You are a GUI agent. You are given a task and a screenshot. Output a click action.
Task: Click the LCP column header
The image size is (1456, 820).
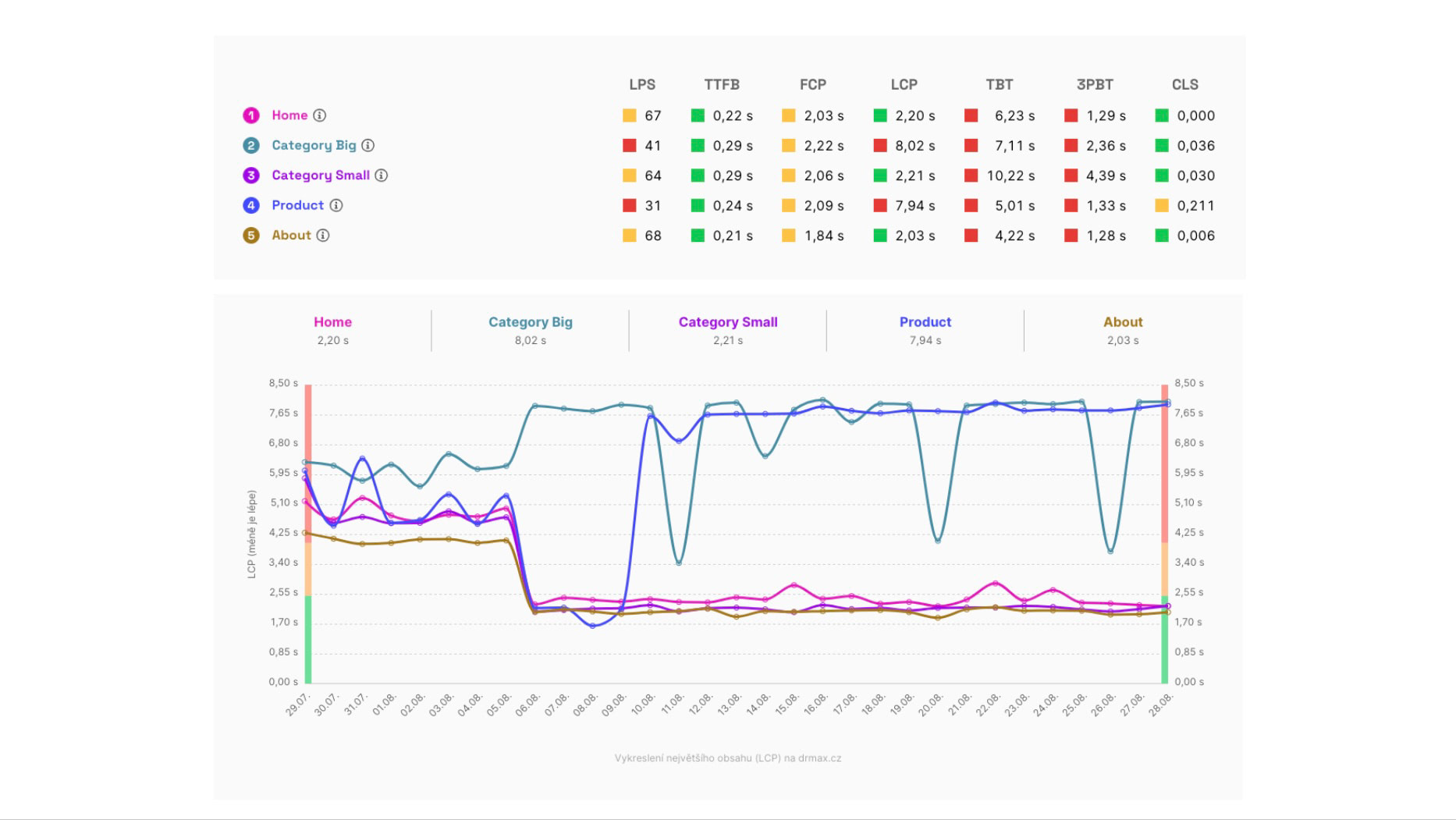[904, 84]
